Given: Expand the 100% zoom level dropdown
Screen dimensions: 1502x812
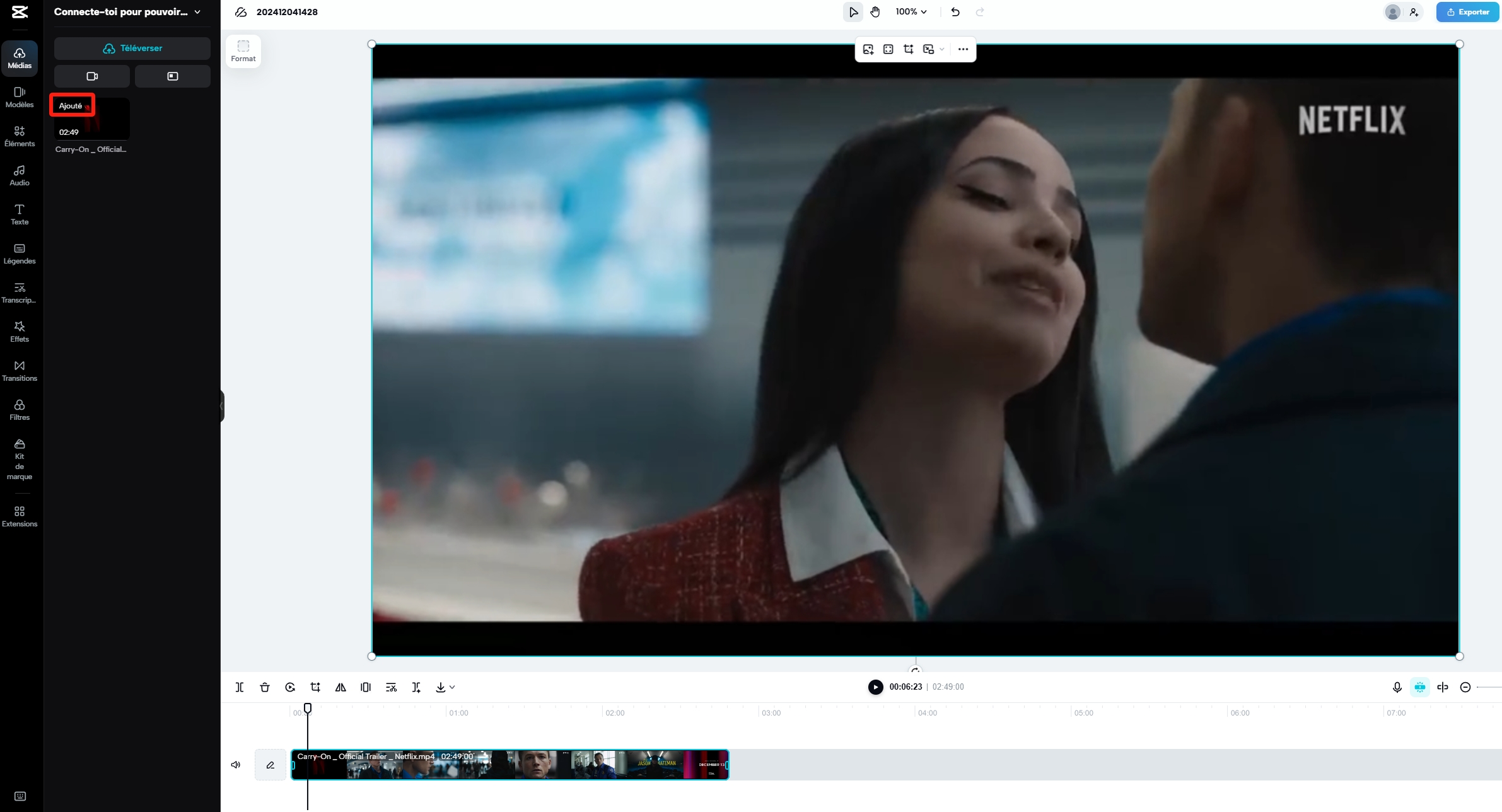Looking at the screenshot, I should 911,12.
